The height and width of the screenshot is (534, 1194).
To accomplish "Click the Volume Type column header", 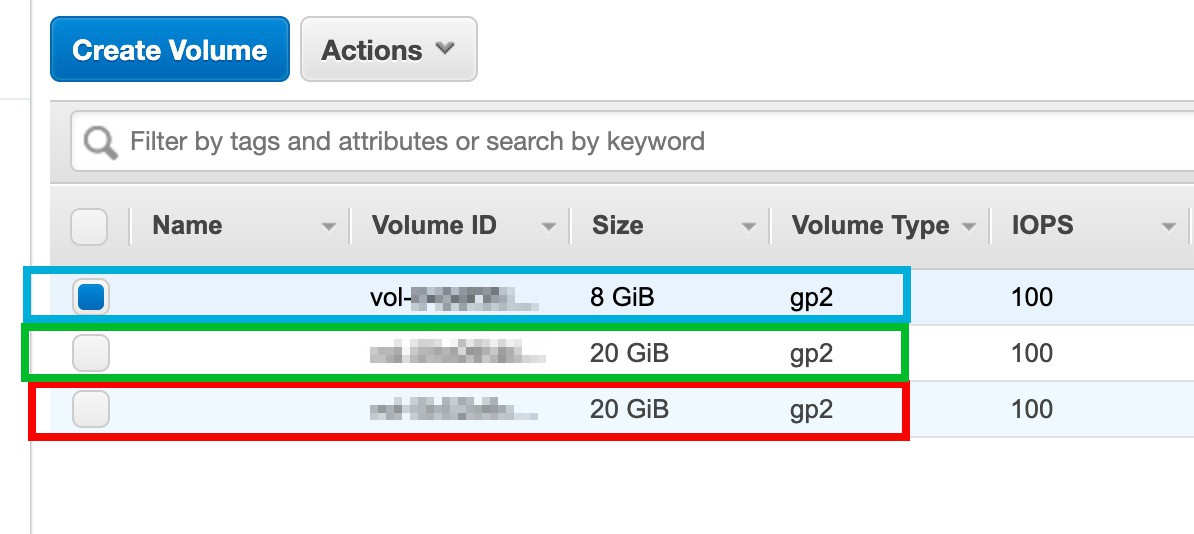I will pyautogui.click(x=870, y=225).
